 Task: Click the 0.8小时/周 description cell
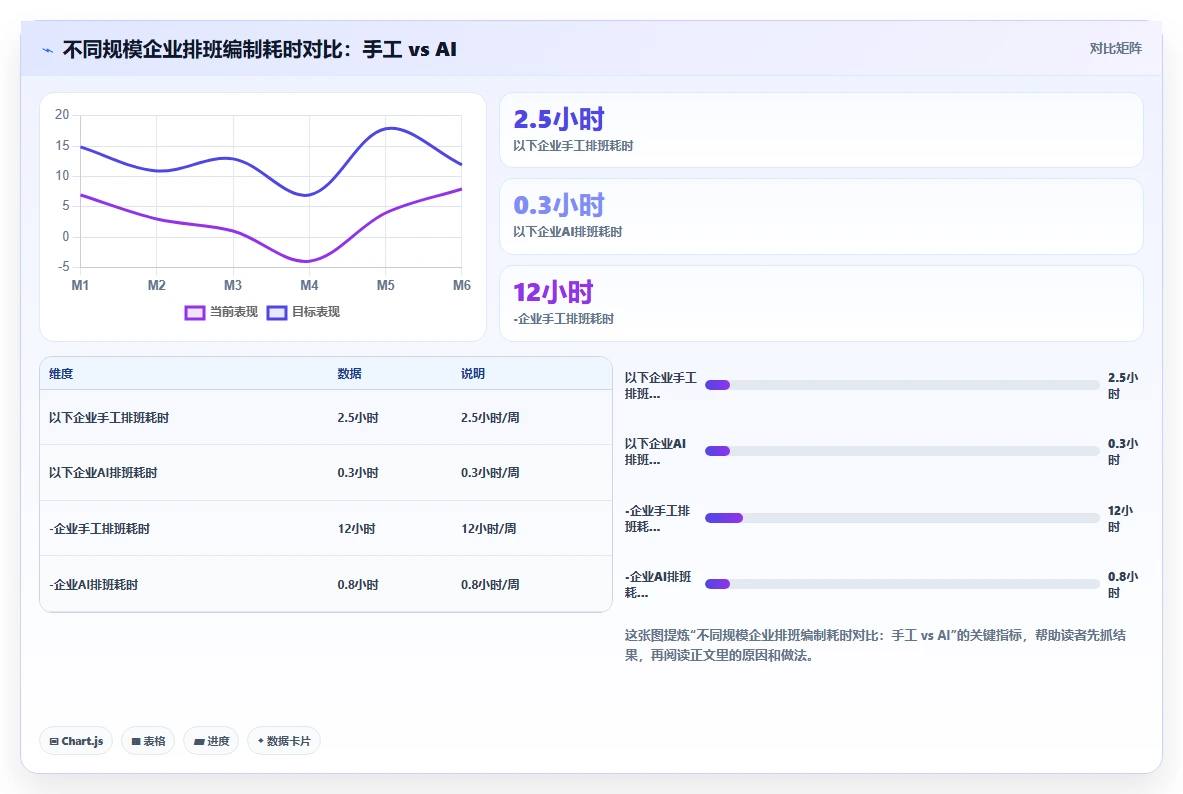(x=490, y=584)
